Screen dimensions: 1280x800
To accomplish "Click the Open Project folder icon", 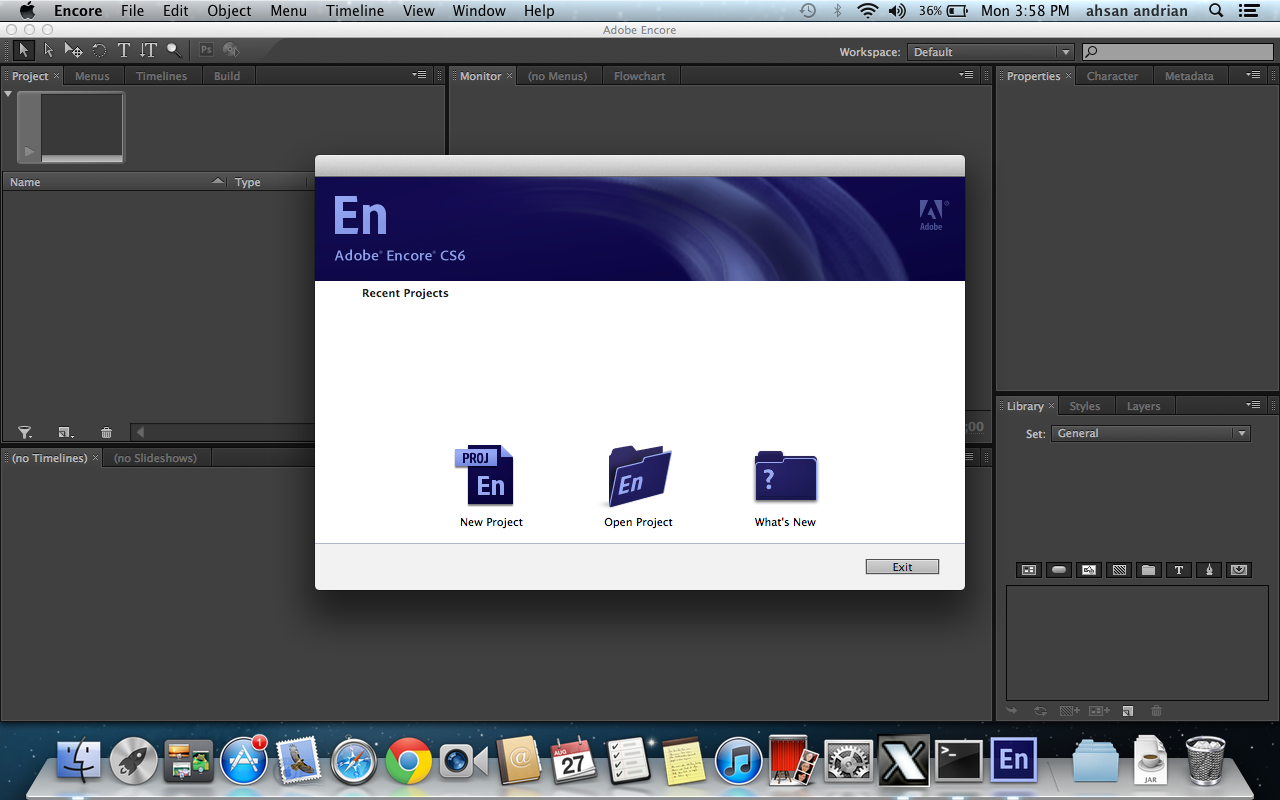I will pyautogui.click(x=639, y=476).
